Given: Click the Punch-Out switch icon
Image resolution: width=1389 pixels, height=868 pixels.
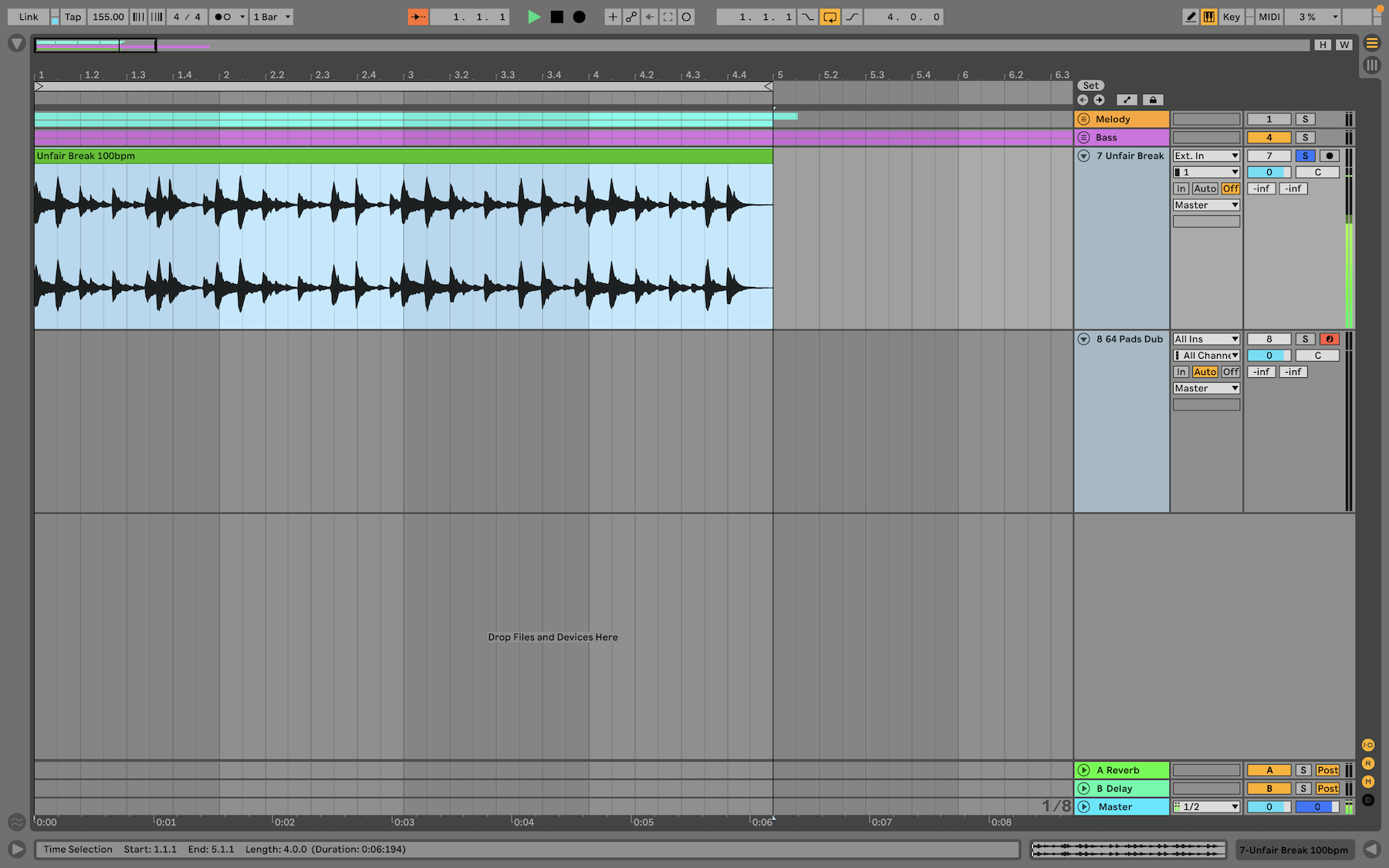Looking at the screenshot, I should pyautogui.click(x=852, y=16).
